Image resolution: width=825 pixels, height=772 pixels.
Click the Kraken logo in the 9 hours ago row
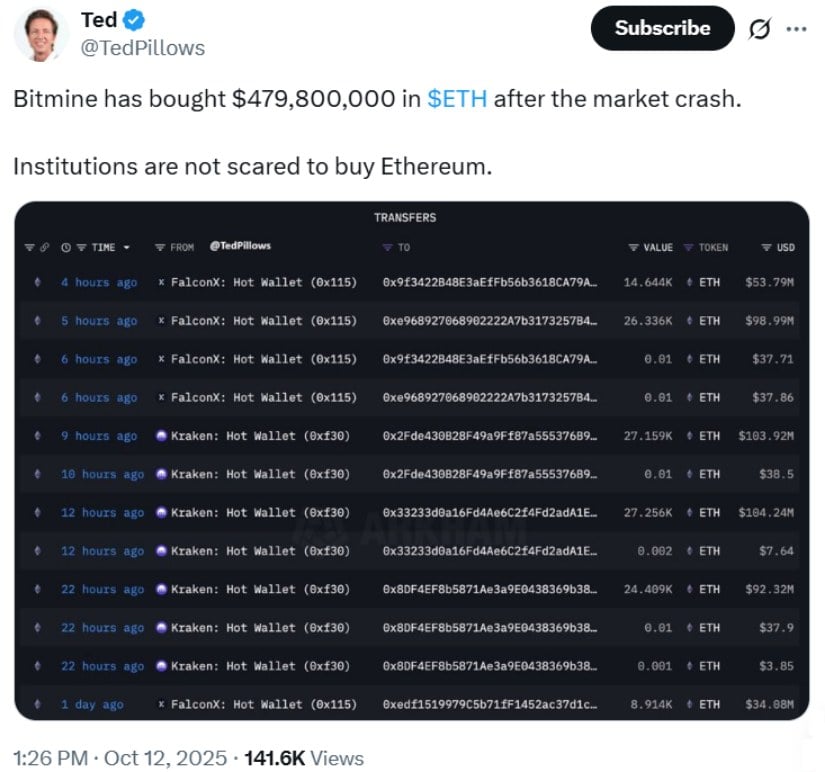162,436
